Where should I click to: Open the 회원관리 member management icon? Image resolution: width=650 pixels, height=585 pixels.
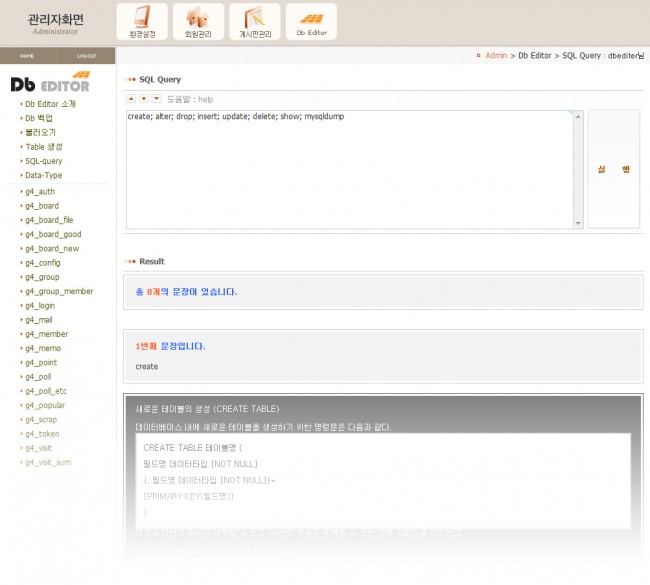[198, 21]
